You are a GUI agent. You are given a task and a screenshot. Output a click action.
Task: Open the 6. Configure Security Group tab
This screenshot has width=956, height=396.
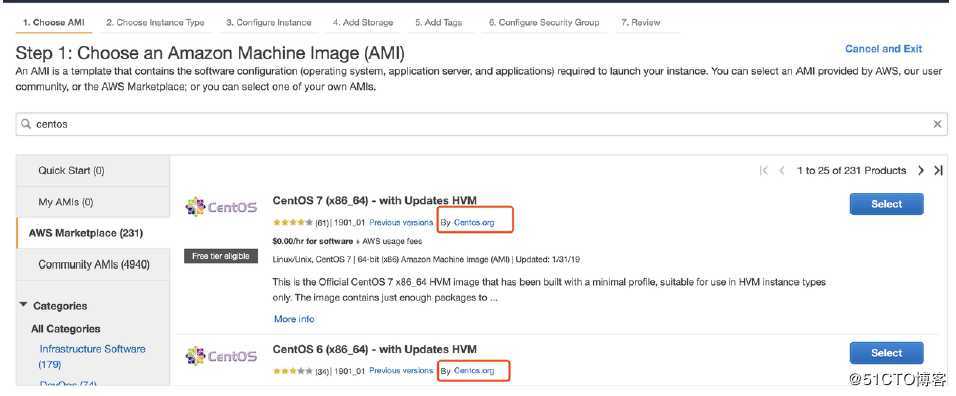click(544, 22)
